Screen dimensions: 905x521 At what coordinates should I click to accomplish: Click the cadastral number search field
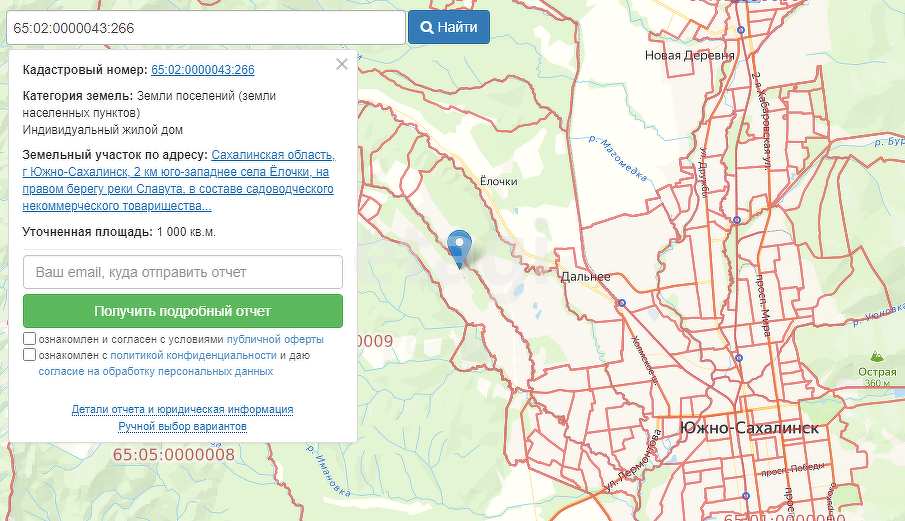tap(205, 27)
